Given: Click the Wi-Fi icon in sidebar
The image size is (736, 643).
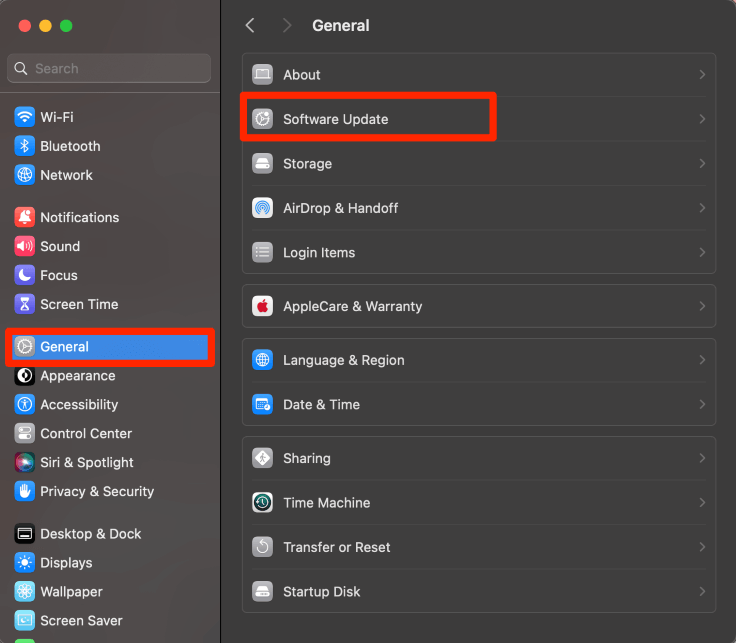Looking at the screenshot, I should [25, 117].
